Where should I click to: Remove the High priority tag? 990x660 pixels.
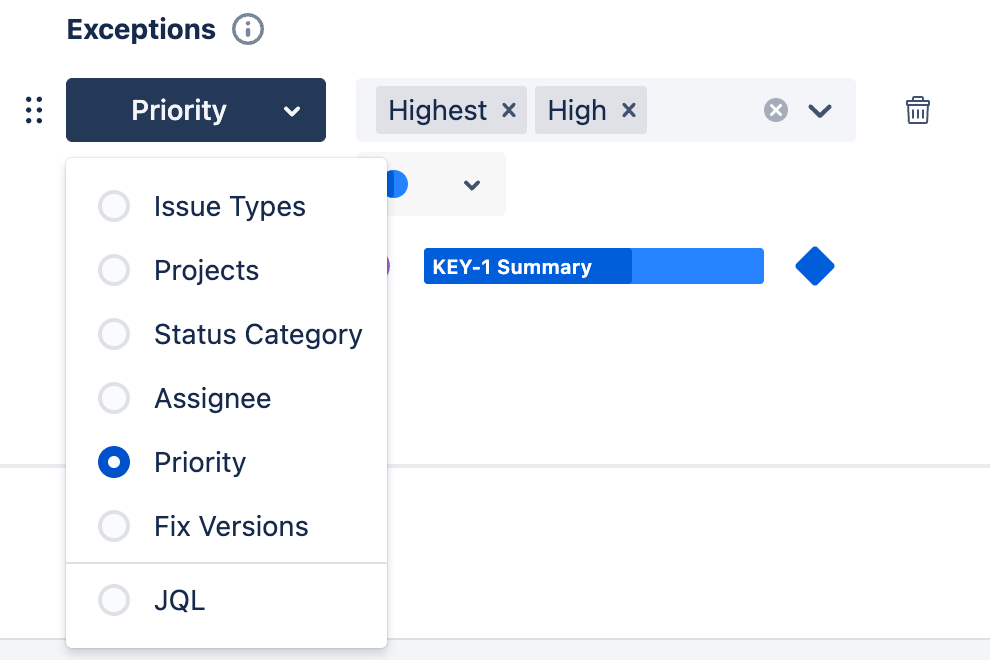pos(629,110)
